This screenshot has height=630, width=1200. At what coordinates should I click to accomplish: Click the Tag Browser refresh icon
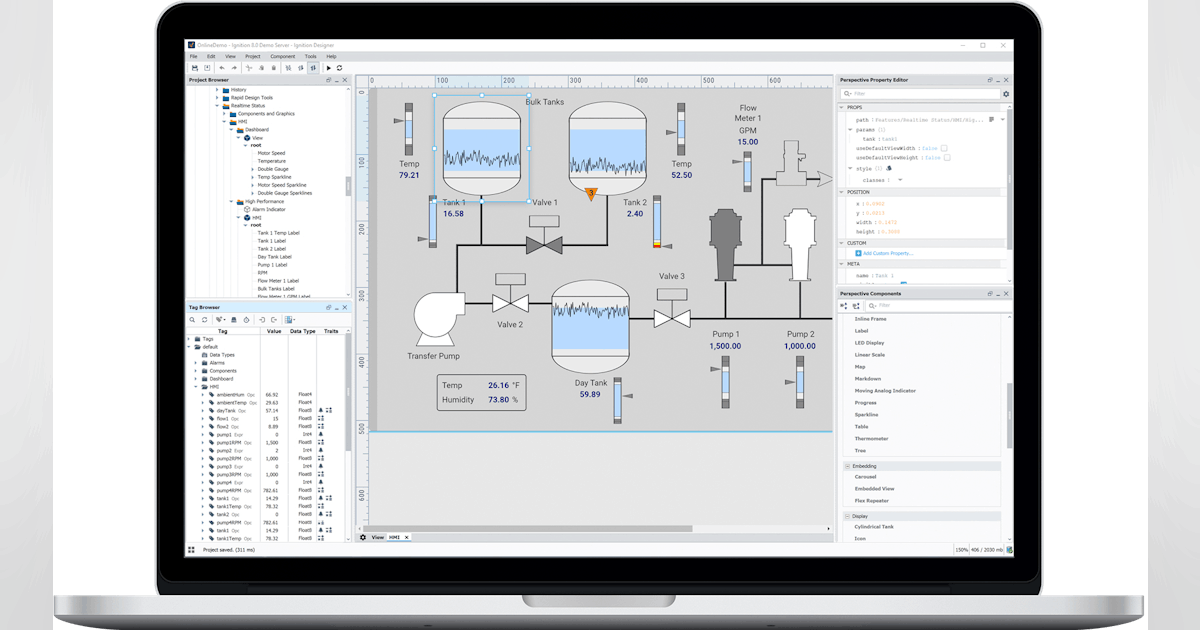204,319
